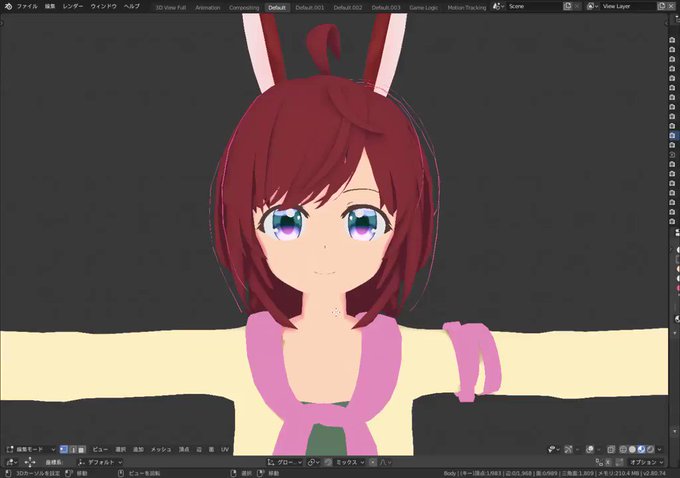Open the object type visibility dropdown
Image resolution: width=680 pixels, height=478 pixels.
pyautogui.click(x=554, y=449)
